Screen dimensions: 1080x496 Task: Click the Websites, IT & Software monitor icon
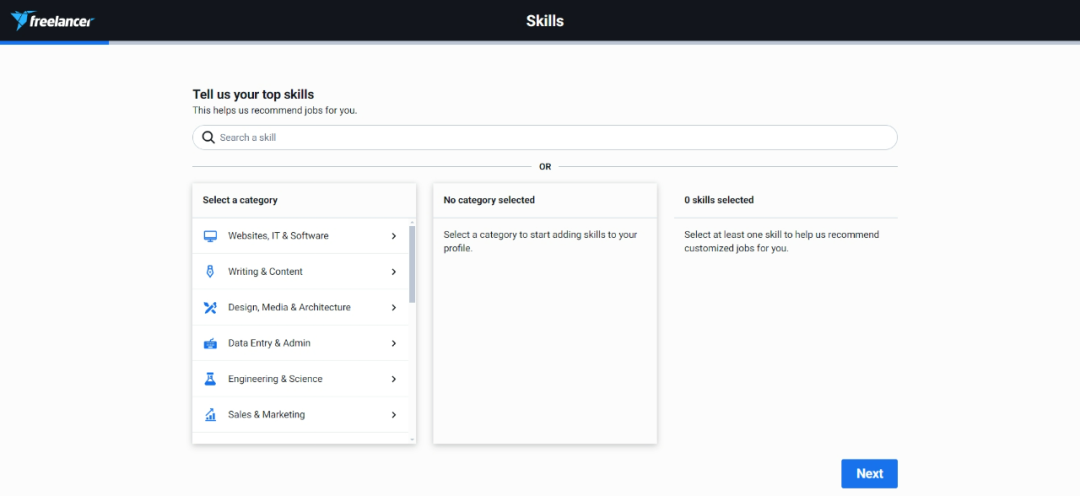coord(210,236)
